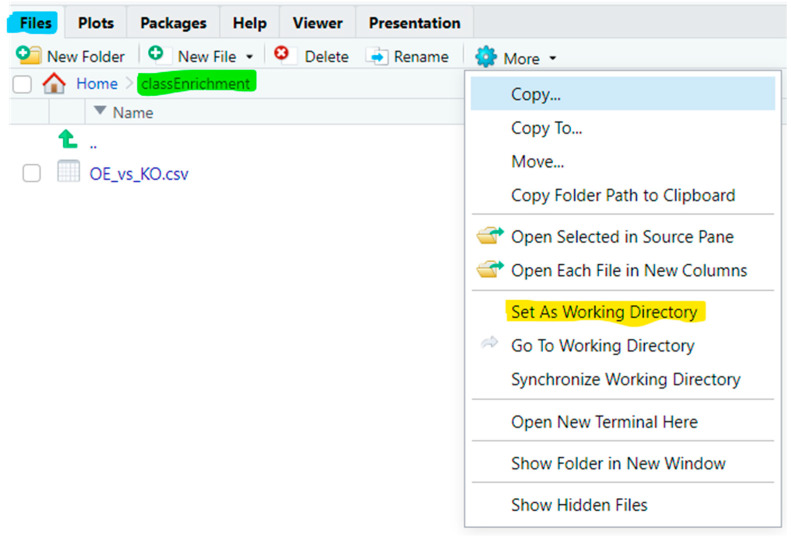Select Go To Working Directory
The width and height of the screenshot is (791, 537).
pyautogui.click(x=623, y=345)
